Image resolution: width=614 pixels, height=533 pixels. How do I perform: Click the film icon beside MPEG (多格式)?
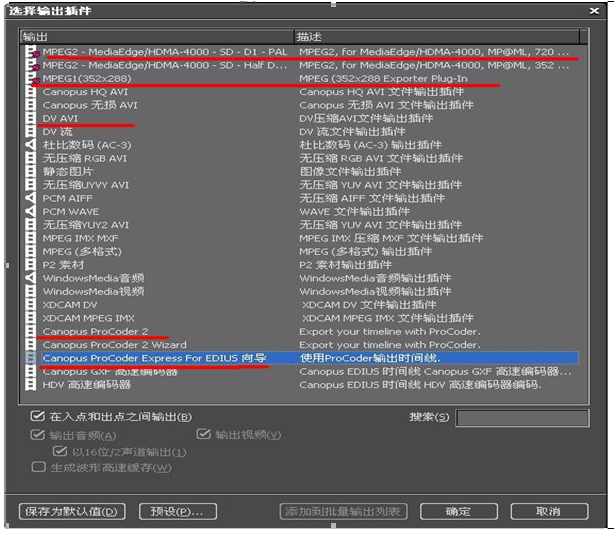[30, 252]
